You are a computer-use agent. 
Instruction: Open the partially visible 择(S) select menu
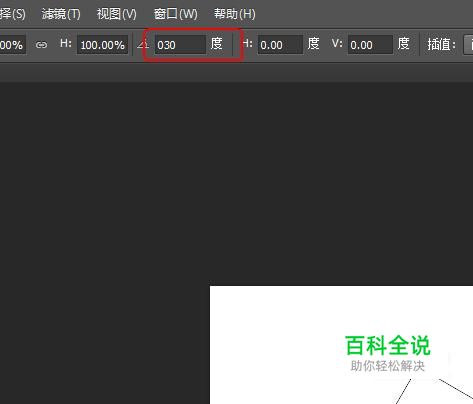click(13, 14)
